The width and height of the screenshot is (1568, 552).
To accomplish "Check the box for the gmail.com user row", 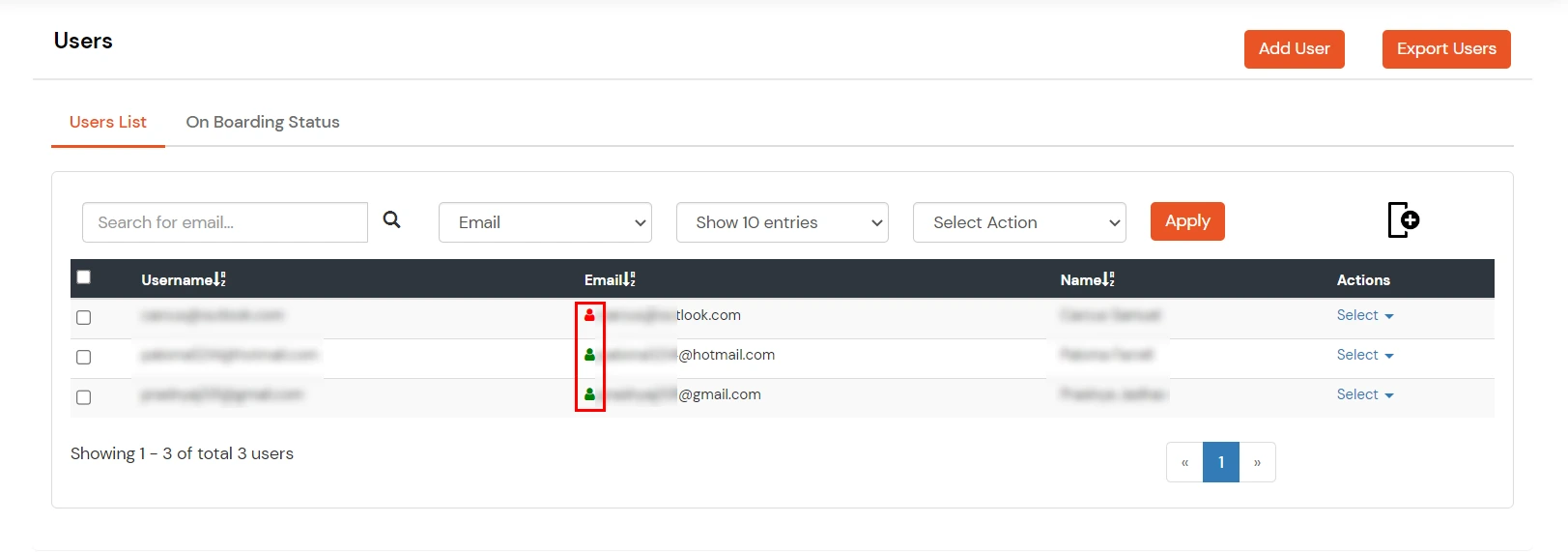I will point(84,397).
